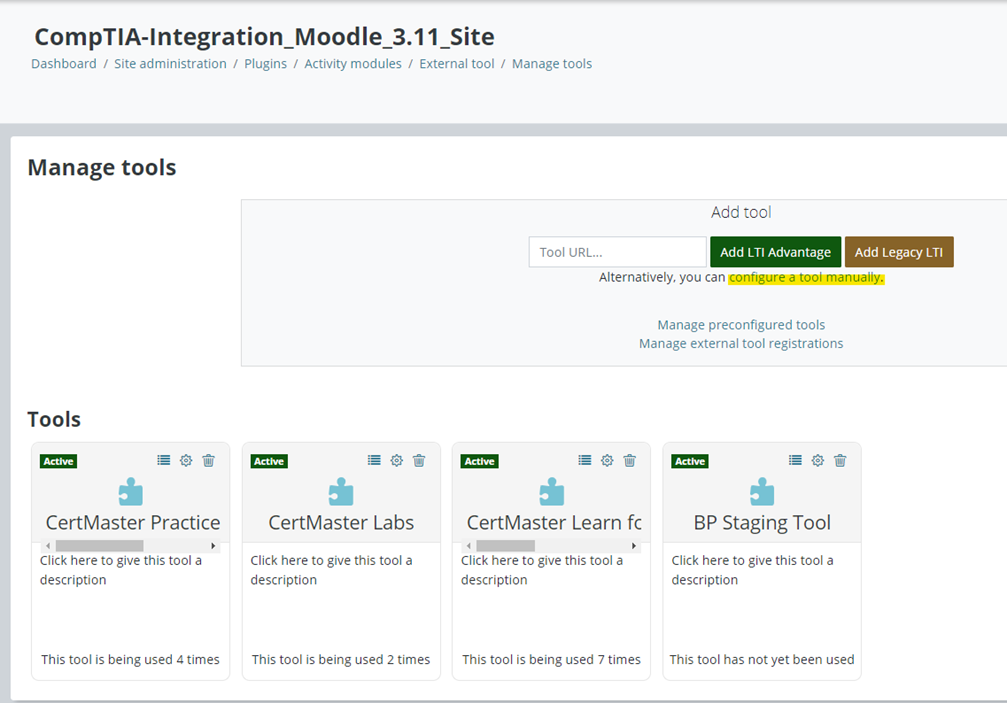1007x703 pixels.
Task: Click the CertMaster Practice scrollbar thumb
Action: coord(100,546)
